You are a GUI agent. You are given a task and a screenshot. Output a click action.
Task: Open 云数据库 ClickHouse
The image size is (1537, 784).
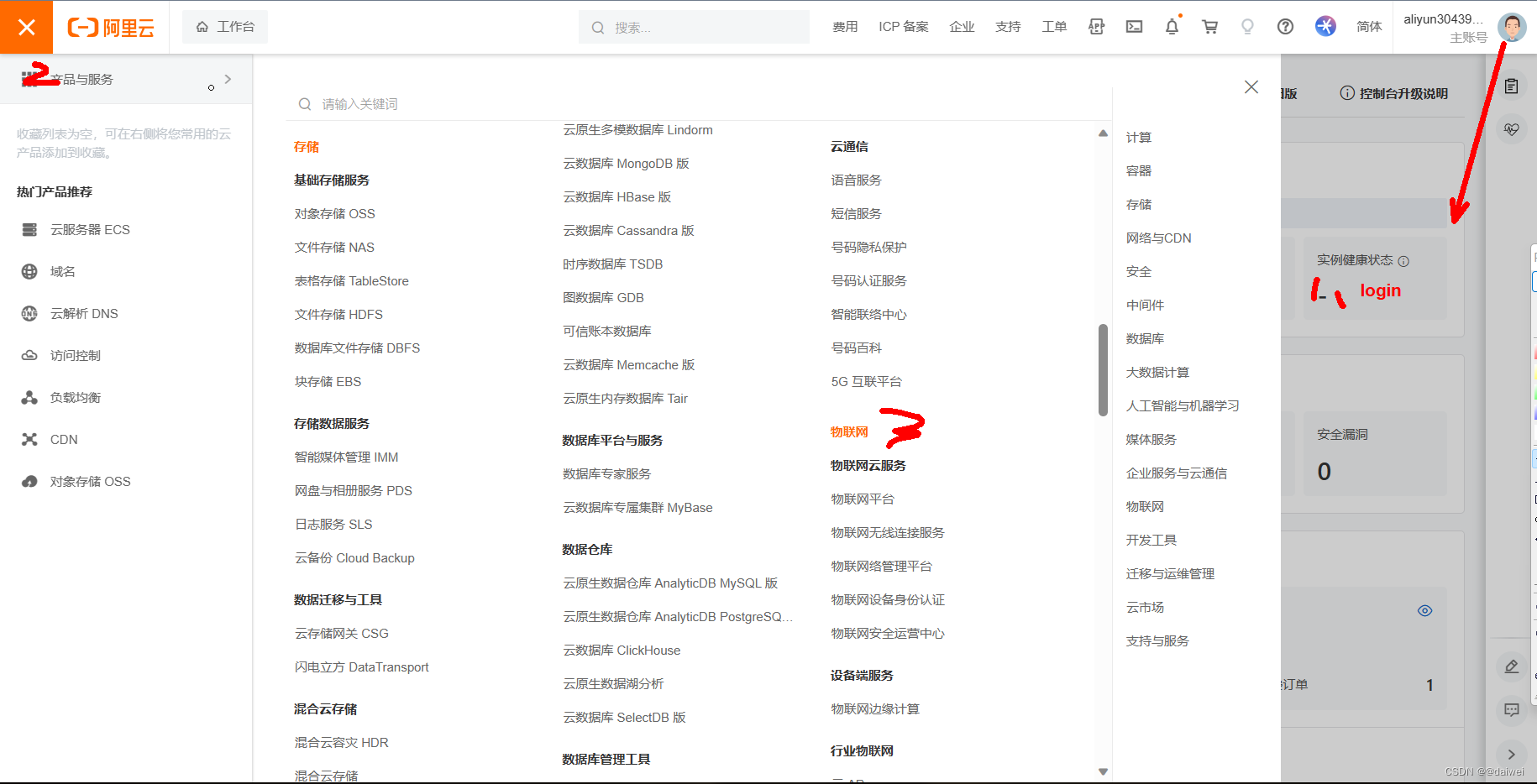point(622,651)
